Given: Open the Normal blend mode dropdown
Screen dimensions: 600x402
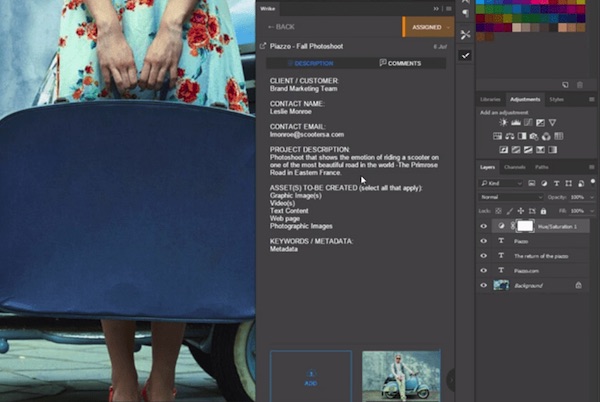Looking at the screenshot, I should pyautogui.click(x=511, y=197).
